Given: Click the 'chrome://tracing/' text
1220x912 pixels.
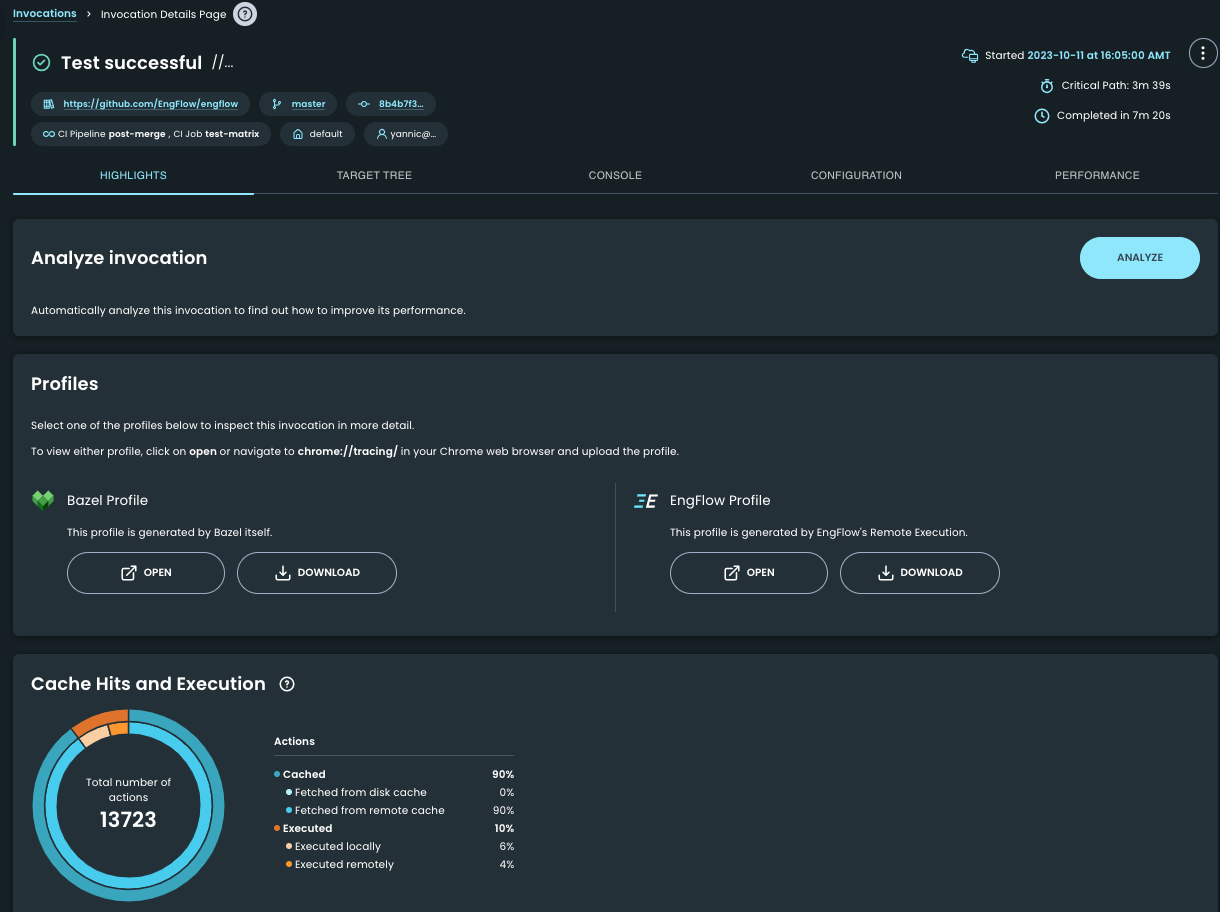Looking at the screenshot, I should point(348,452).
